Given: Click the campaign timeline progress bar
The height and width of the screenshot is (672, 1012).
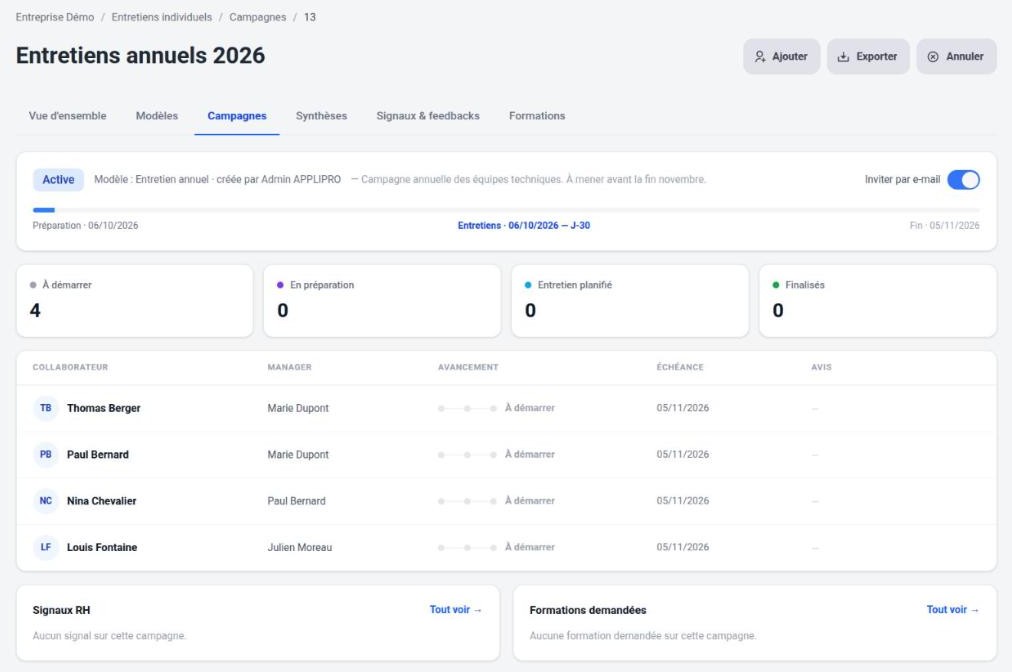Looking at the screenshot, I should (506, 210).
